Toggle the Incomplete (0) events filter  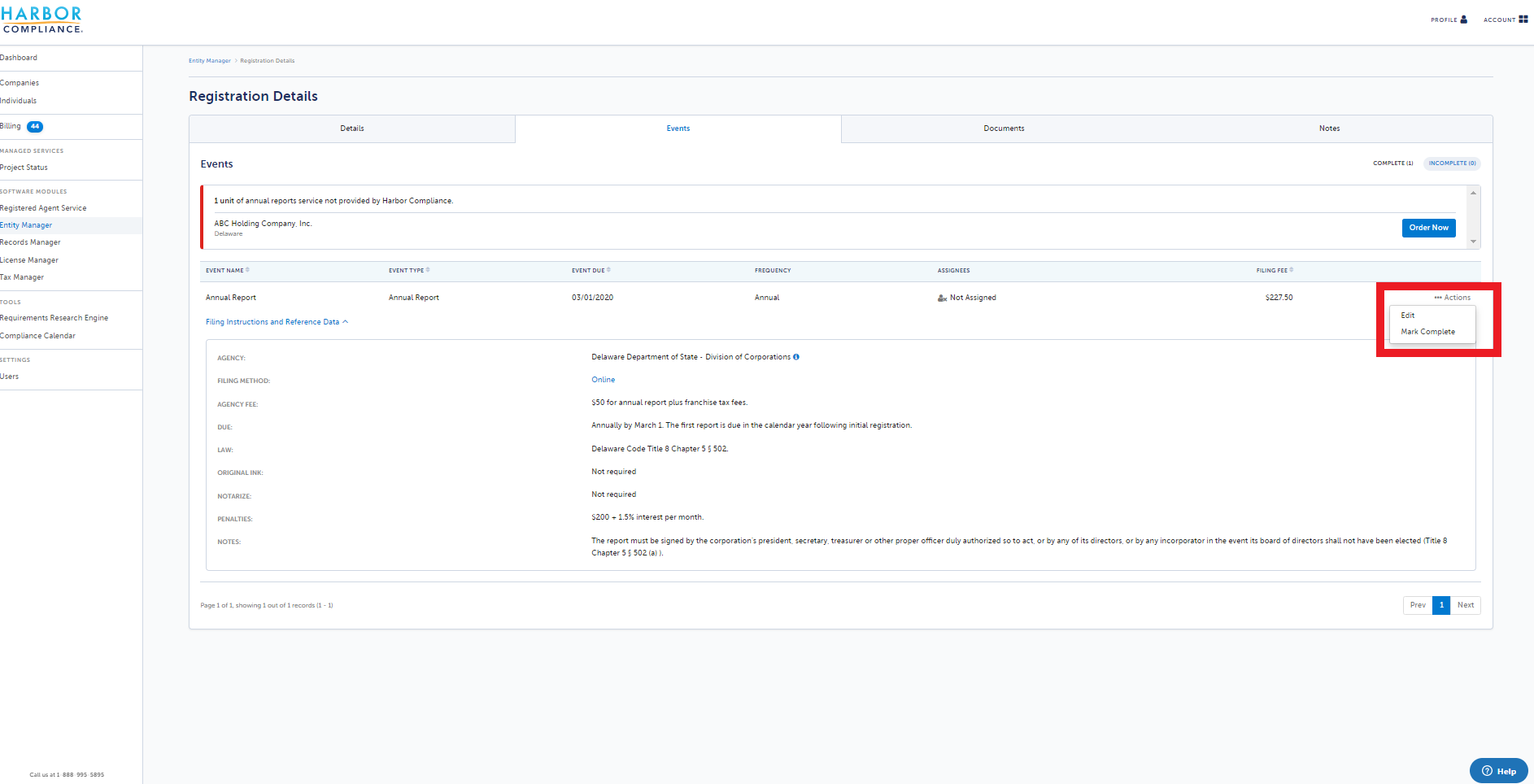coord(1452,163)
